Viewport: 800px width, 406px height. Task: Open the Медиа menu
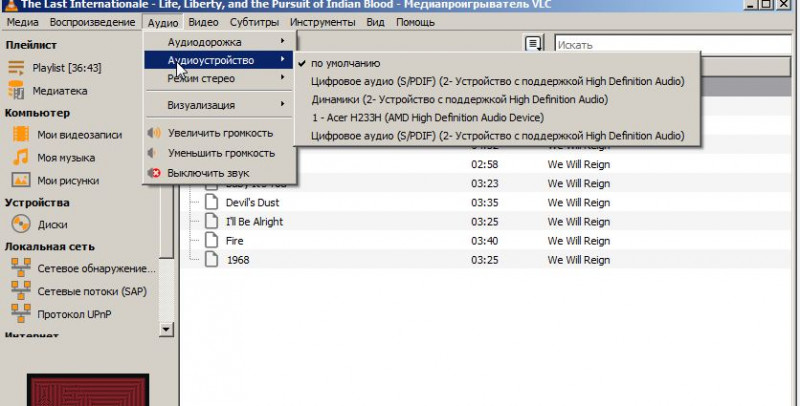pyautogui.click(x=22, y=22)
